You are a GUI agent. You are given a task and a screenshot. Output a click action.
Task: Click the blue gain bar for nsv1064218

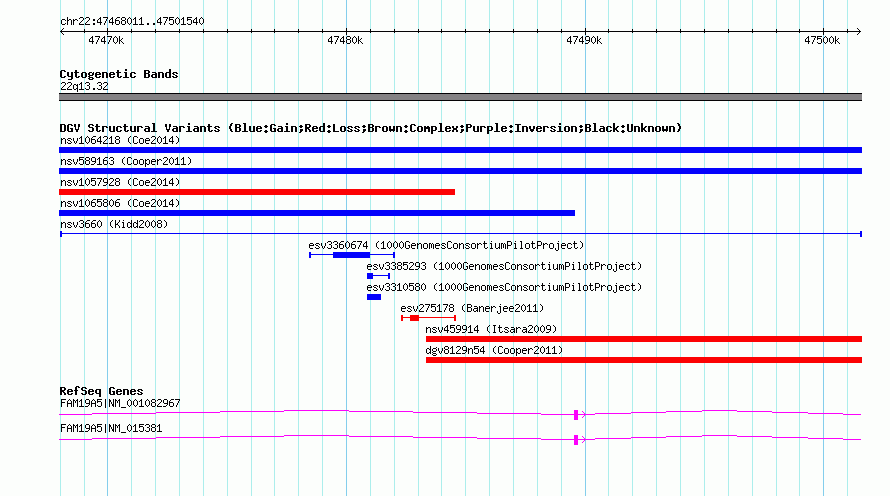(x=460, y=150)
